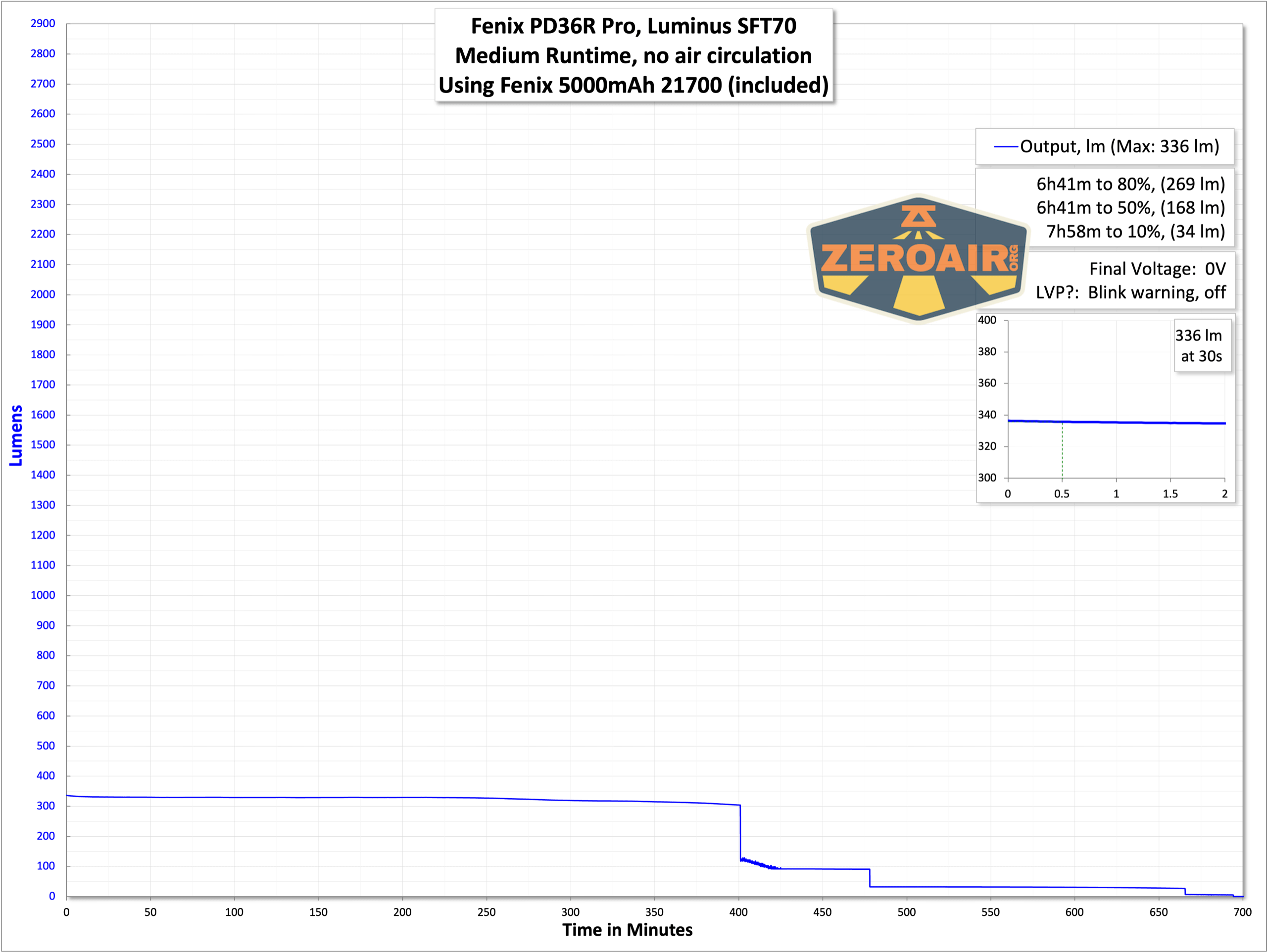This screenshot has width=1267, height=952.
Task: Click the '6h41m to 80%, (269 lm)' line
Action: [x=1131, y=184]
